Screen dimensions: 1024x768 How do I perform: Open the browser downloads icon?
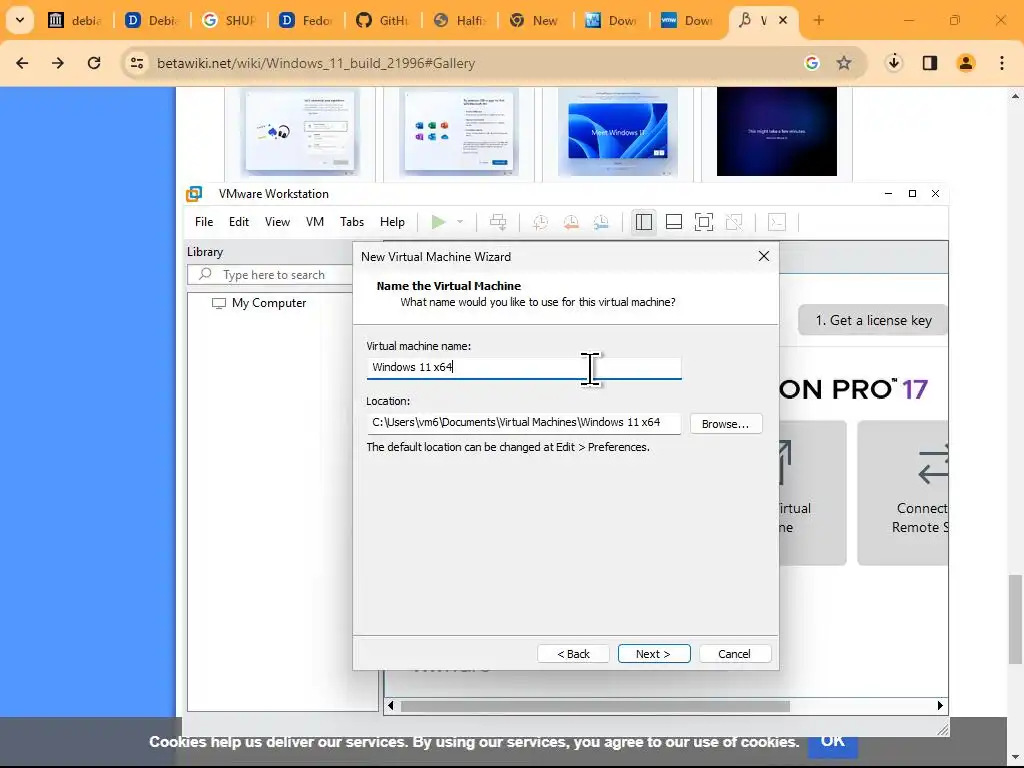coord(894,63)
